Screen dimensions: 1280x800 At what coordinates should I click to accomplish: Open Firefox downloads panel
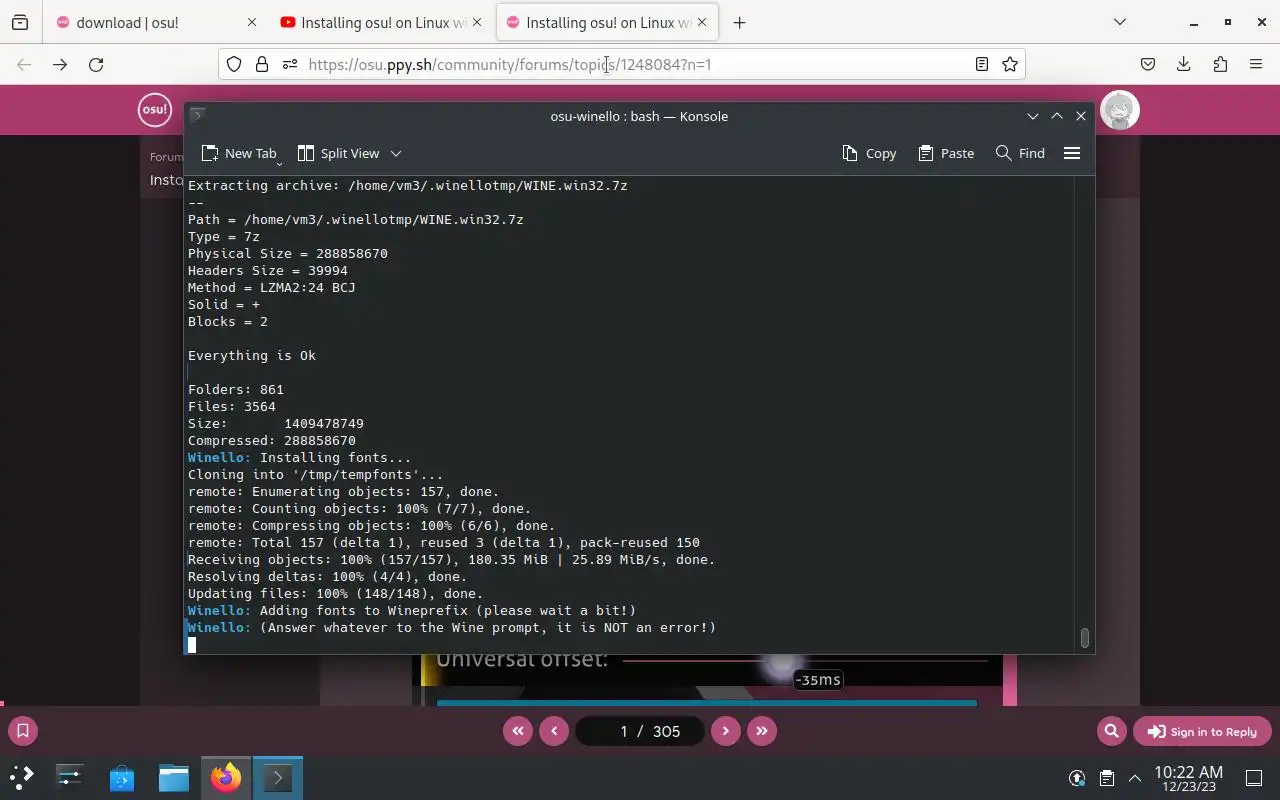(1184, 64)
